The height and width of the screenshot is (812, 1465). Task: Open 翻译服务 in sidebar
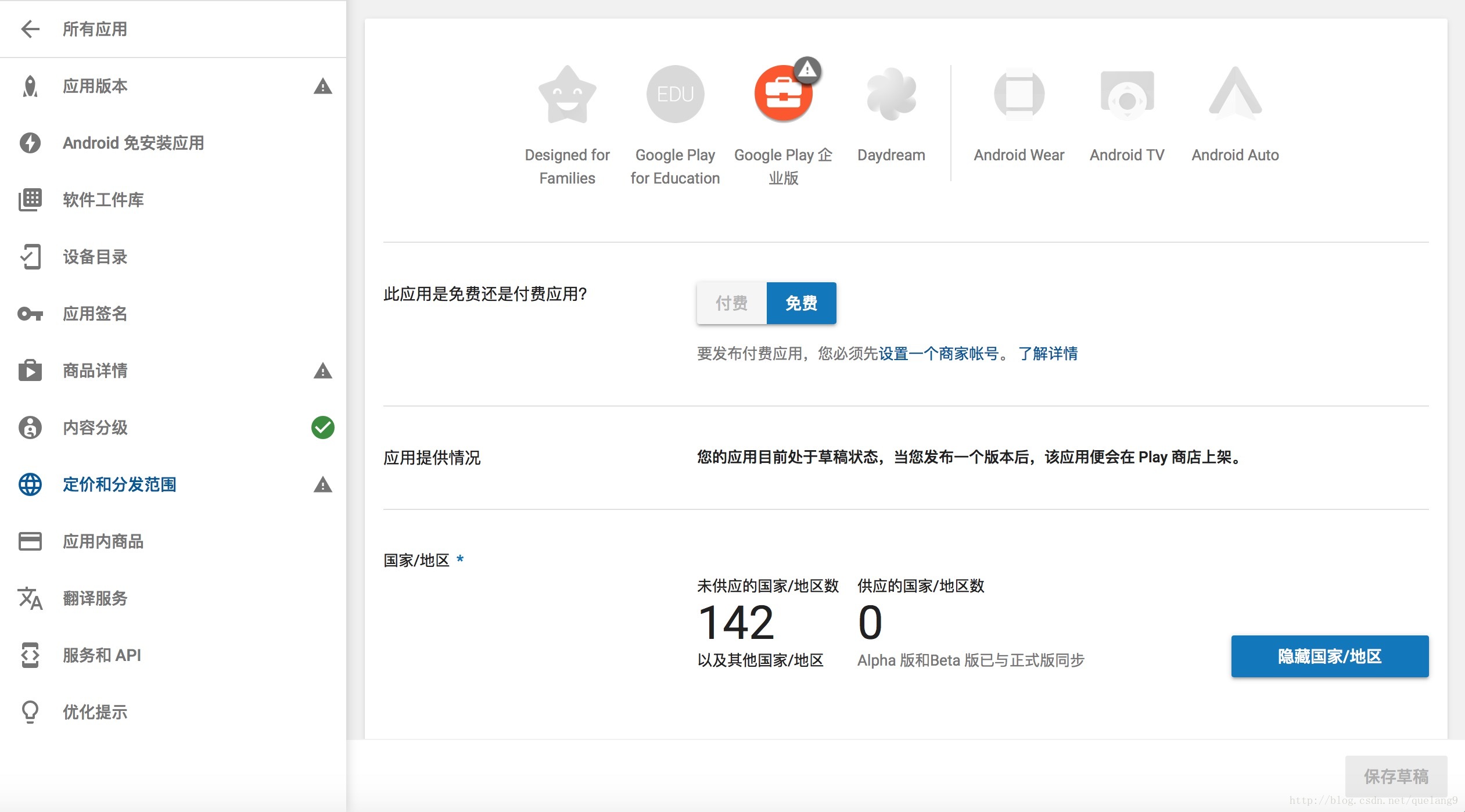95,598
